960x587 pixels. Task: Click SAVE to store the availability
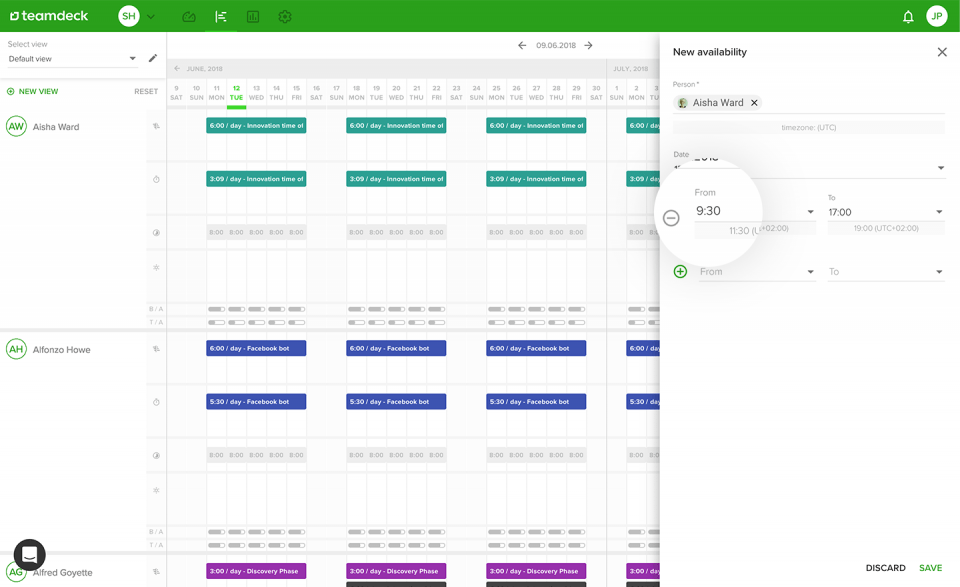tap(931, 568)
